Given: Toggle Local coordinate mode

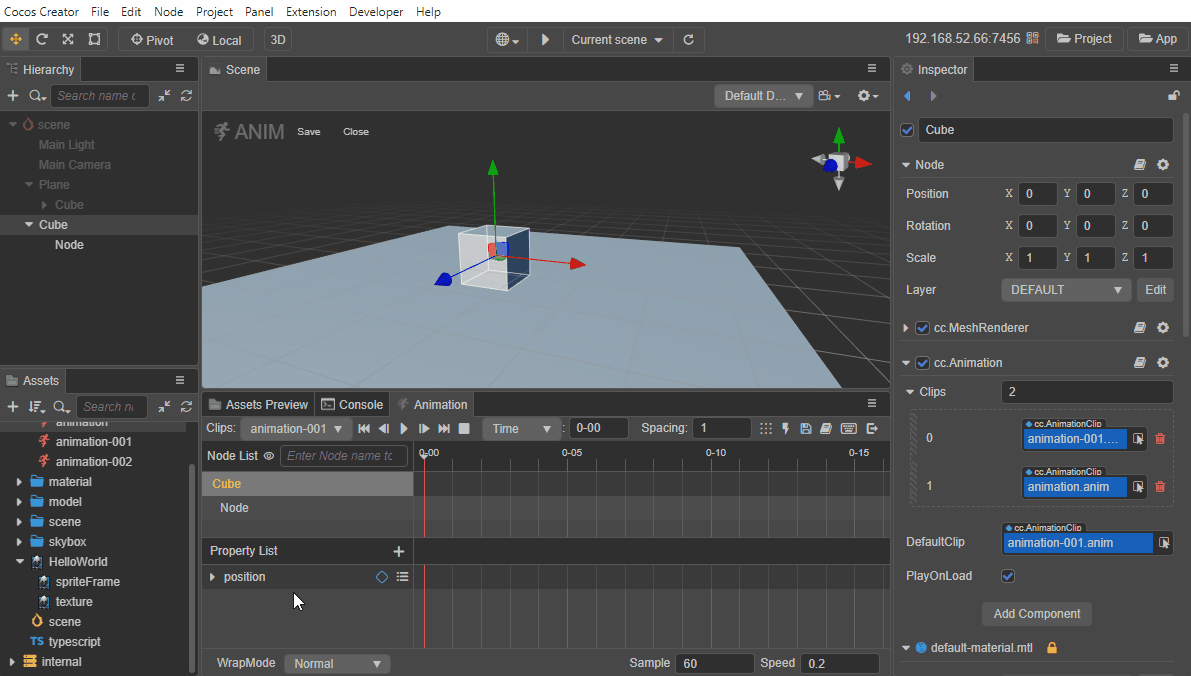Looking at the screenshot, I should tap(219, 39).
